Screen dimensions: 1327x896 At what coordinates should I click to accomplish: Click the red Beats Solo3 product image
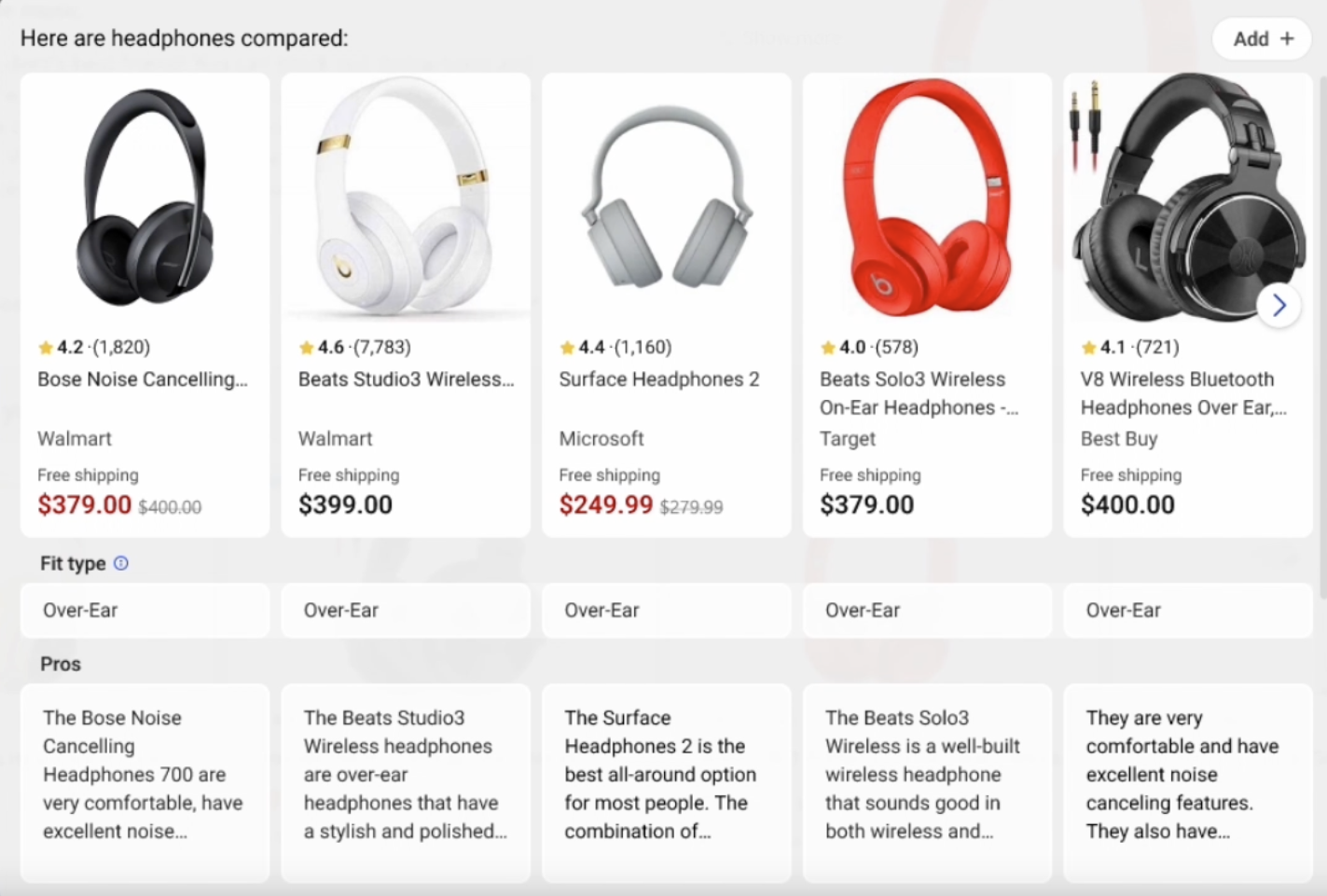926,196
